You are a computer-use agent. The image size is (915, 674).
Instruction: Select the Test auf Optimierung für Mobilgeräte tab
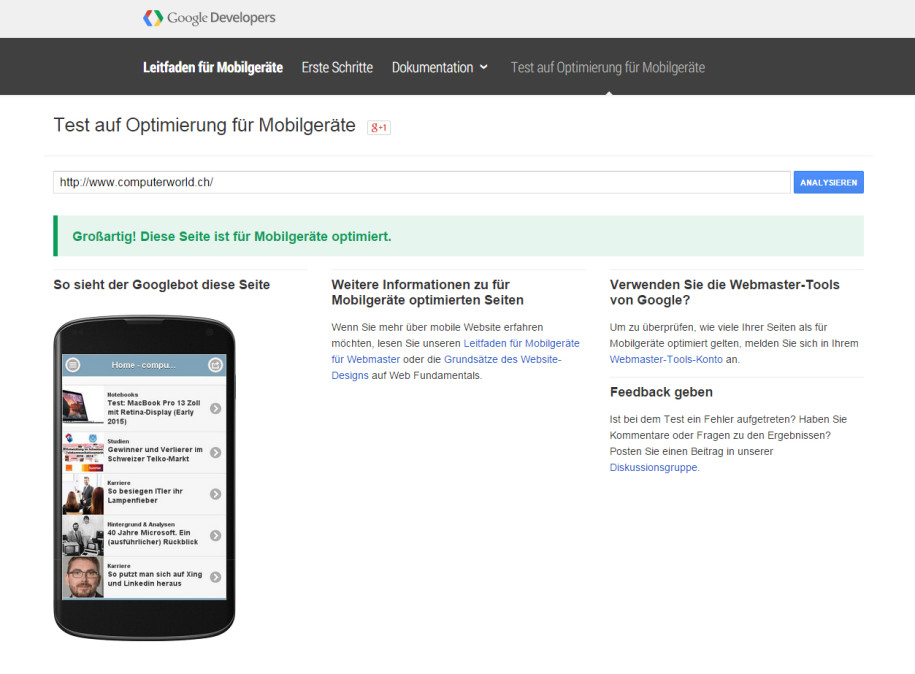608,68
